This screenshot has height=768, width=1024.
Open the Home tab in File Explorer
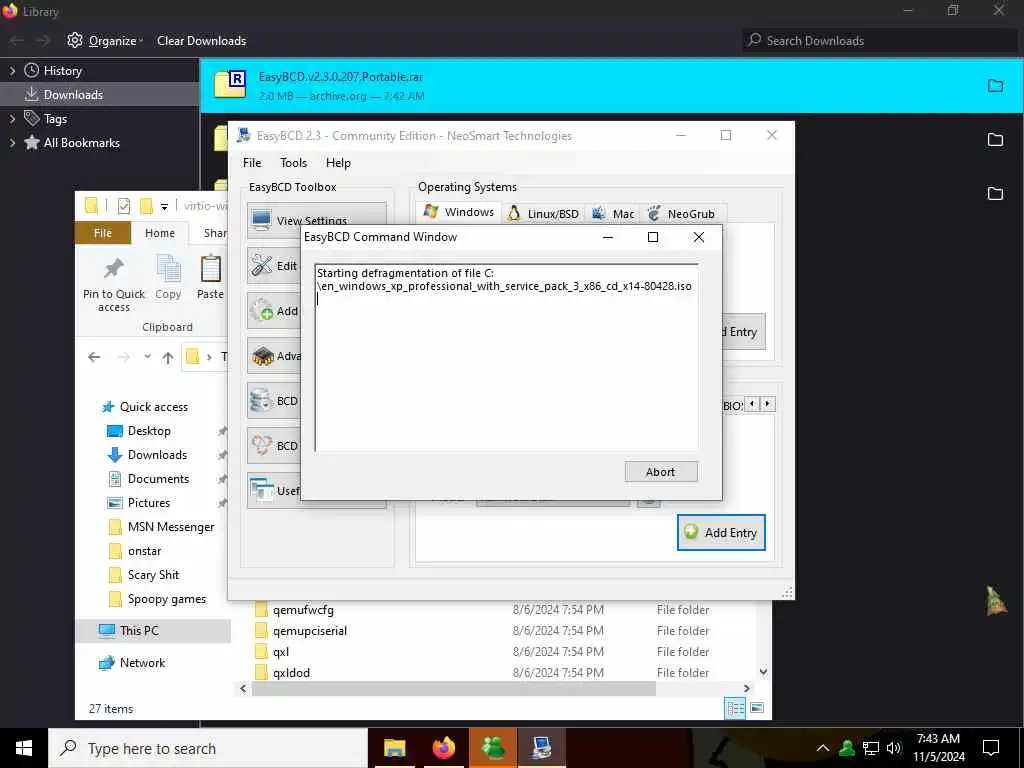(160, 232)
